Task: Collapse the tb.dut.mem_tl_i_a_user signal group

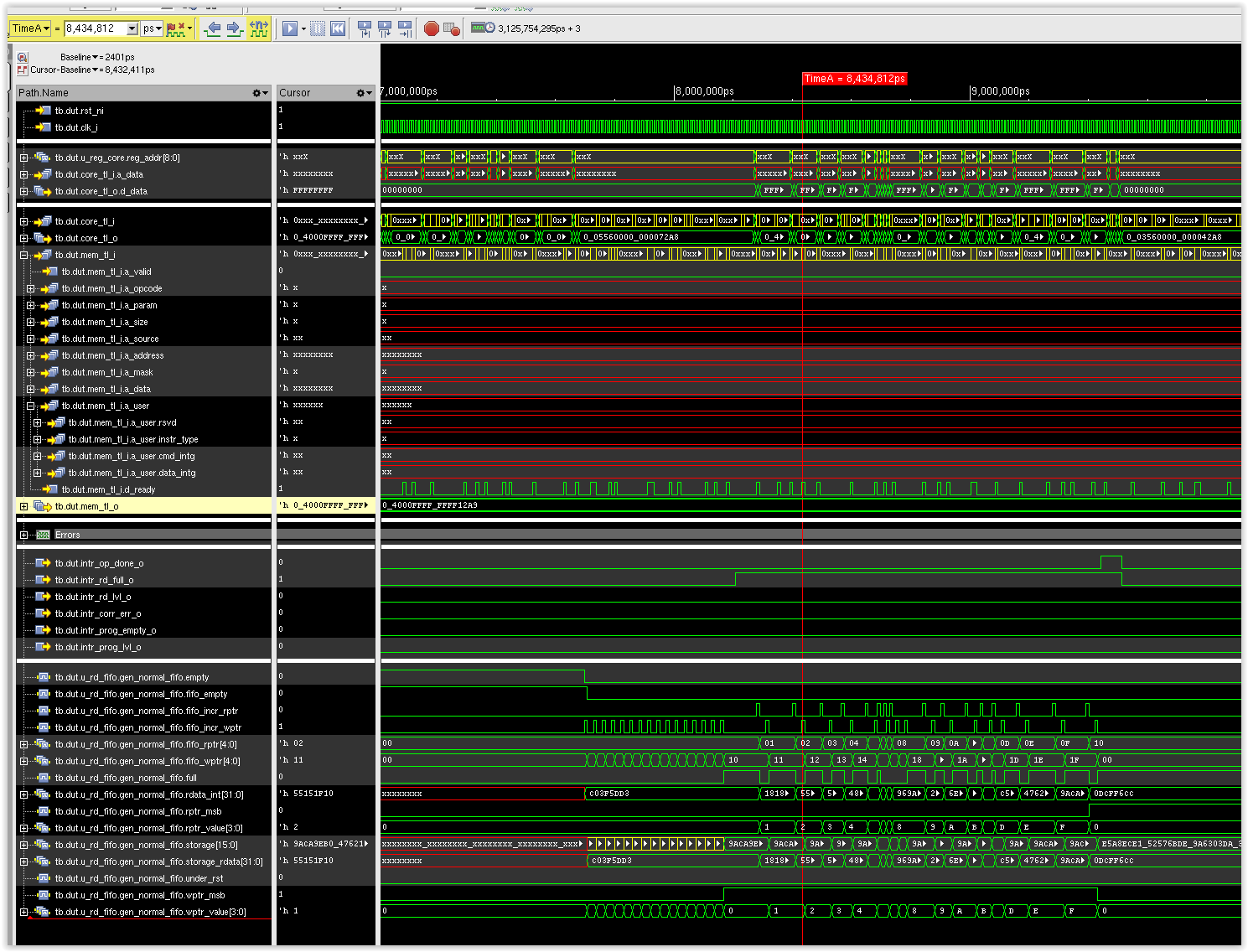Action: [x=31, y=405]
